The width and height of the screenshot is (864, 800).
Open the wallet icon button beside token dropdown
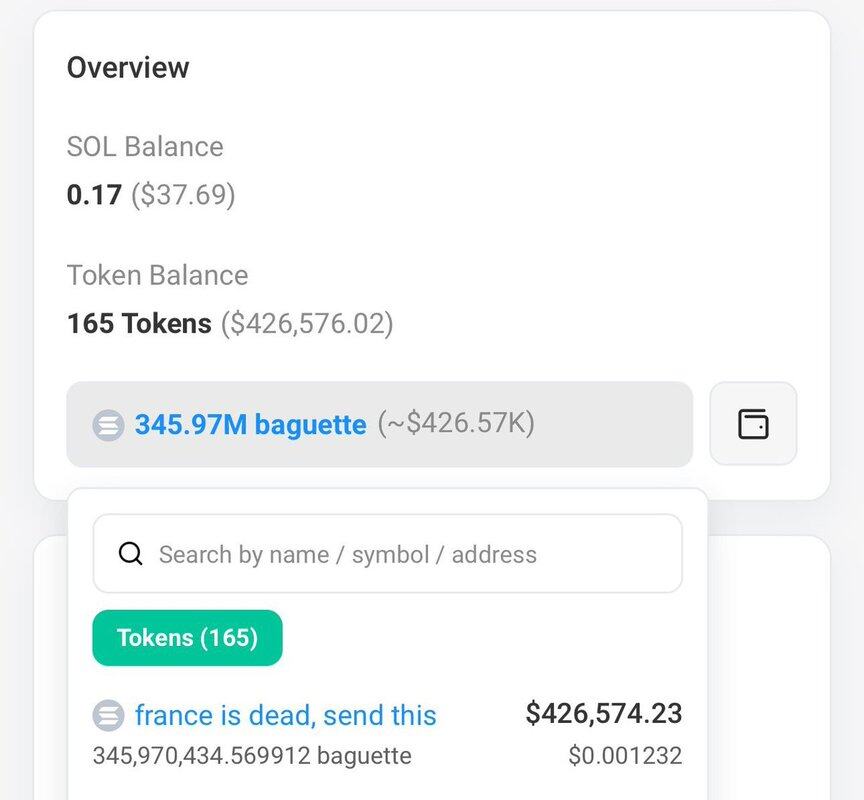pyautogui.click(x=753, y=424)
